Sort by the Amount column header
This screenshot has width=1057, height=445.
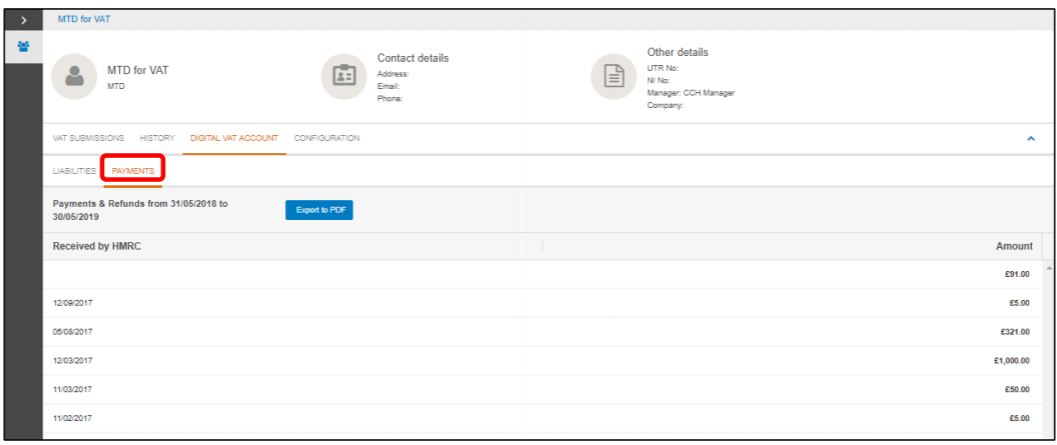(1014, 247)
